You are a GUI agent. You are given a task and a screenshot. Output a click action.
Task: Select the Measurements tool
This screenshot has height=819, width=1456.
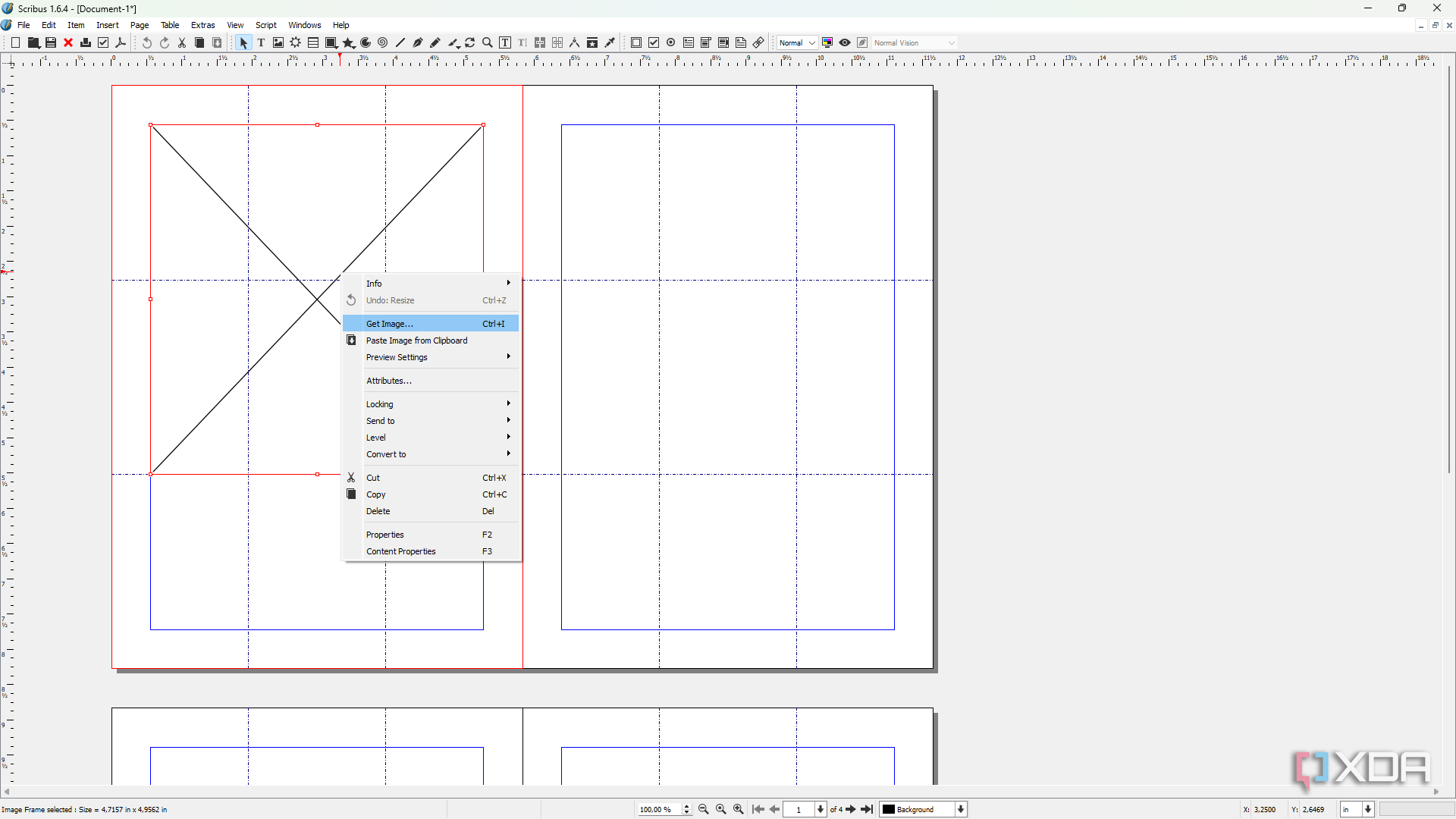[x=575, y=43]
